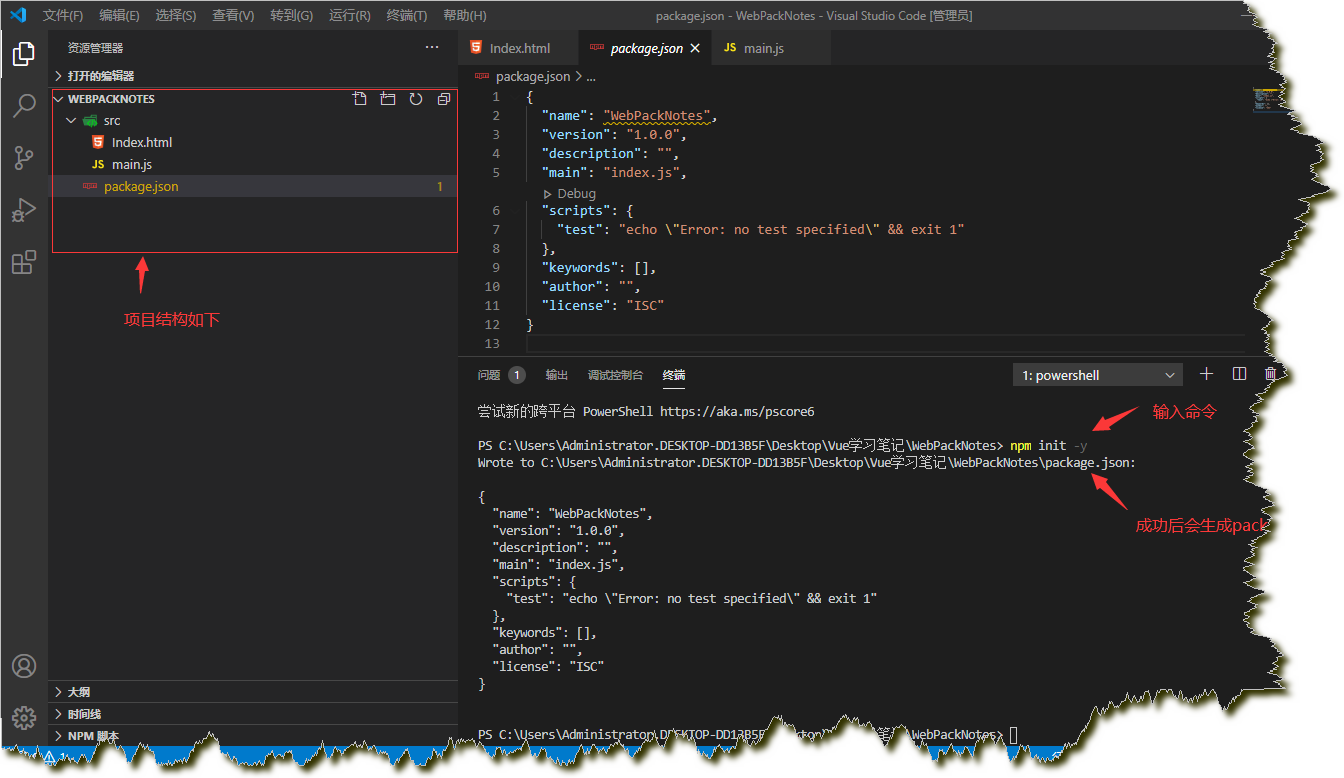Open the 终端(T) menu
1344x778 pixels.
pos(406,16)
